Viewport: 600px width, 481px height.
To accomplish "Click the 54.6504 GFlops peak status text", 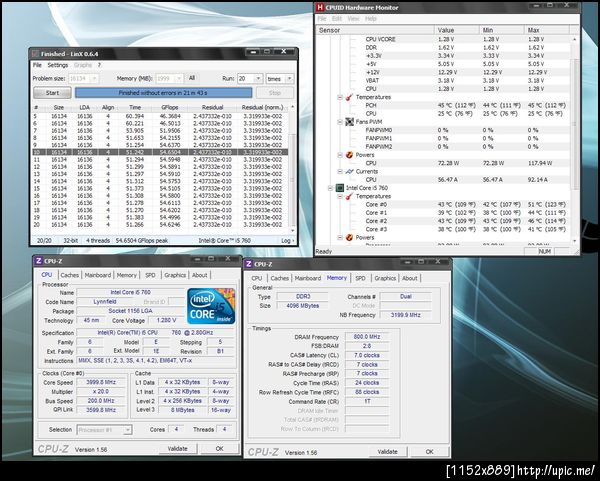I will pyautogui.click(x=142, y=241).
